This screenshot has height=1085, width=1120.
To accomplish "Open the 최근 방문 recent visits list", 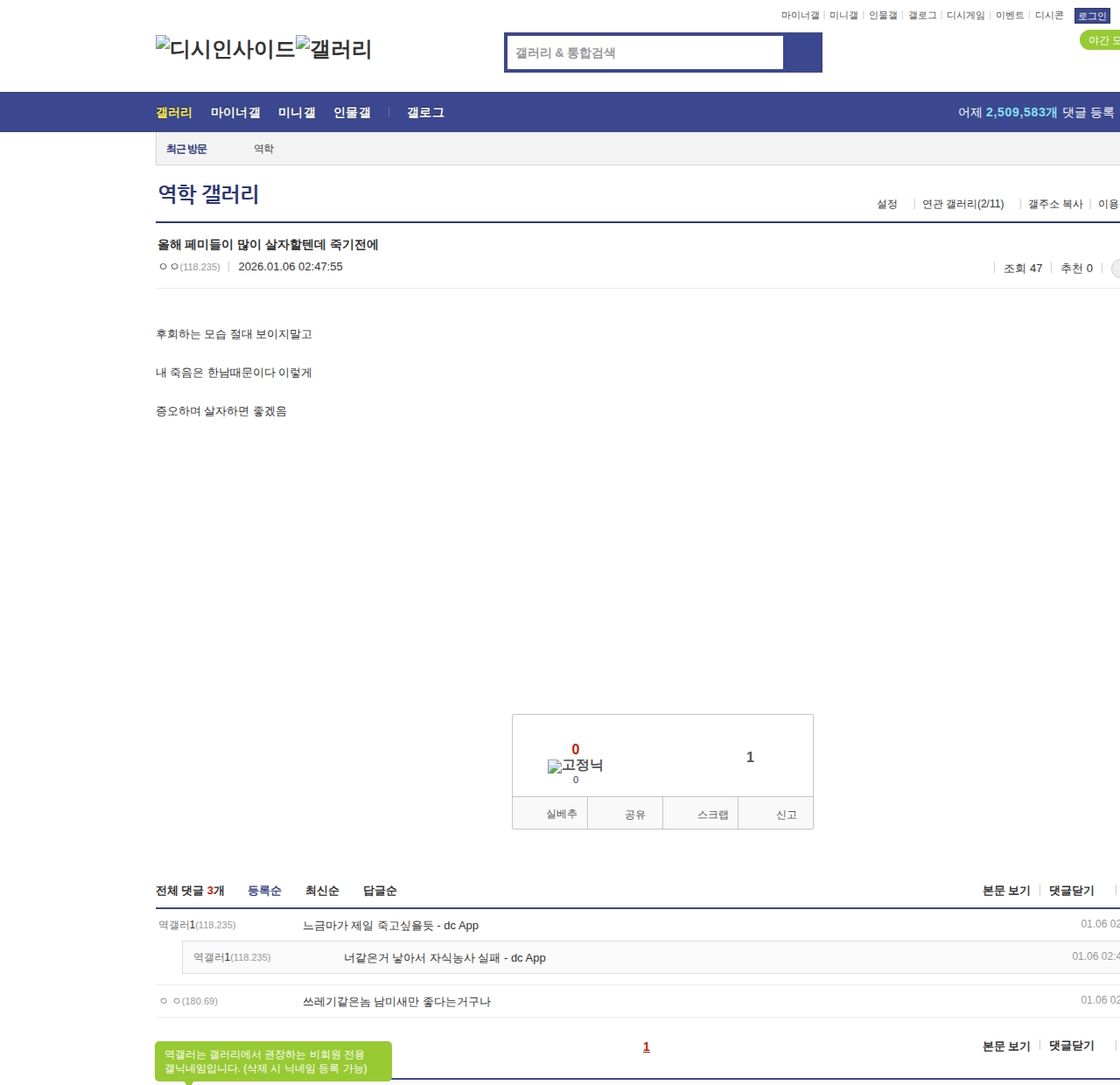I will click(186, 149).
